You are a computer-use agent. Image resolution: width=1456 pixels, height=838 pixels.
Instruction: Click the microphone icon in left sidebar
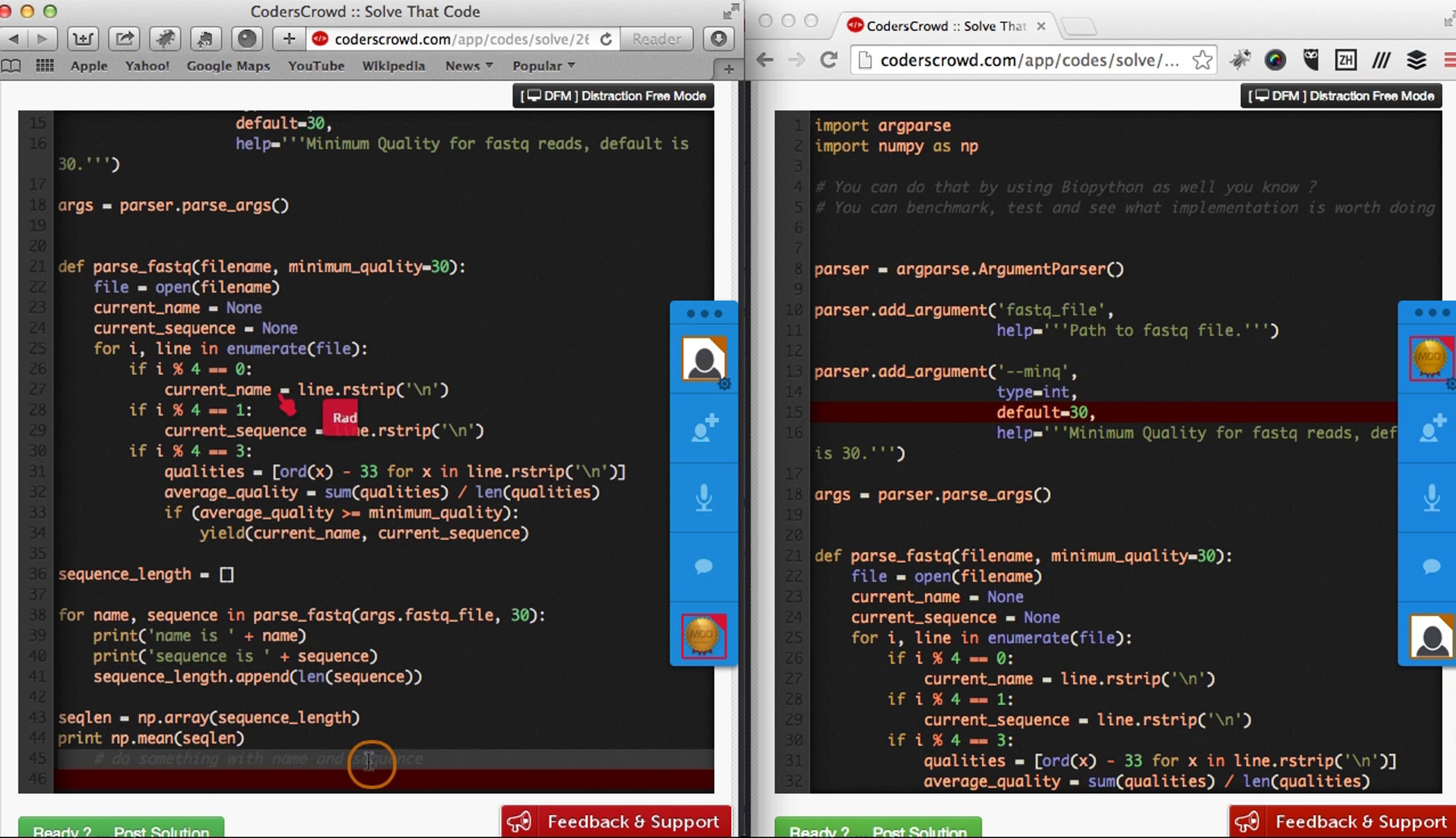coord(704,497)
